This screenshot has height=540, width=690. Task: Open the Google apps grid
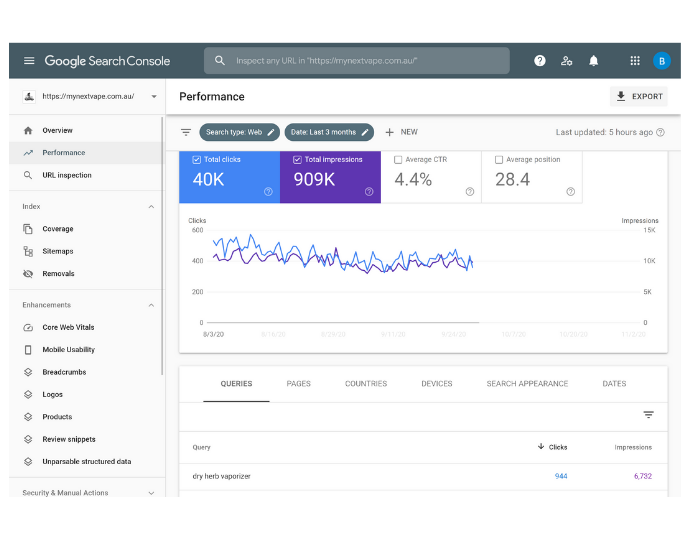(x=635, y=61)
